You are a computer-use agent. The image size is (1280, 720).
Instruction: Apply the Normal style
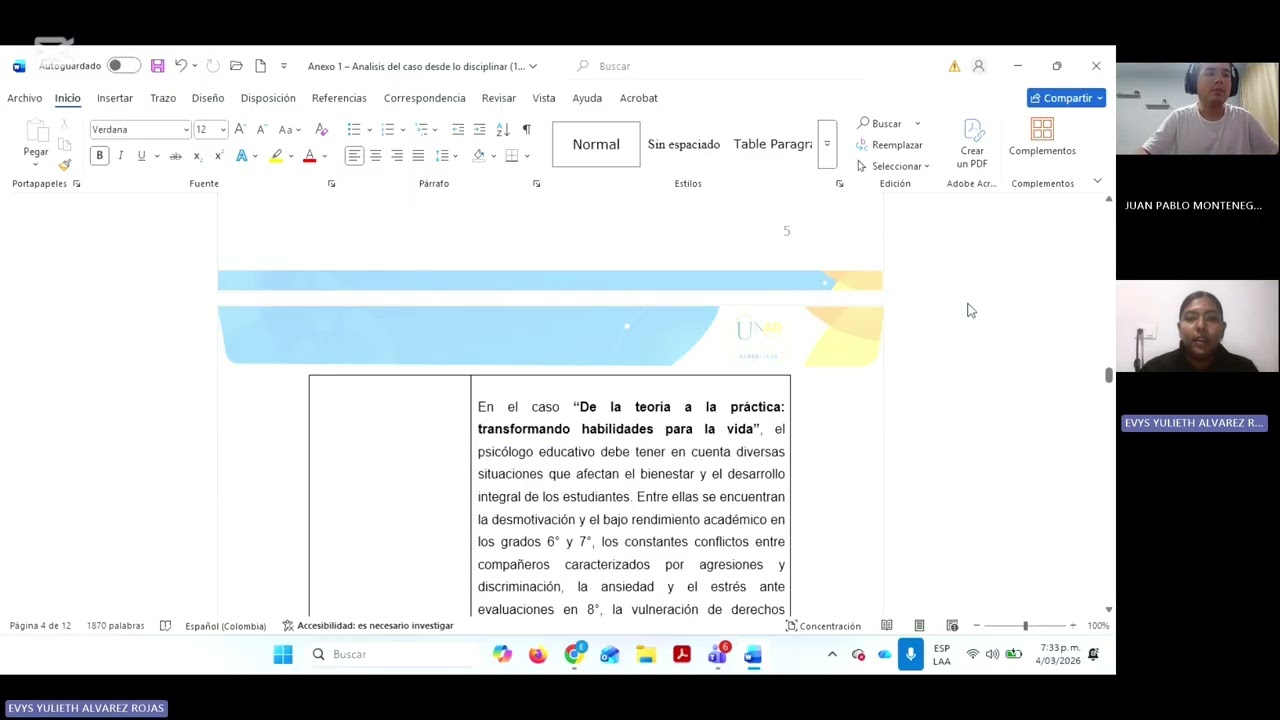click(x=596, y=144)
